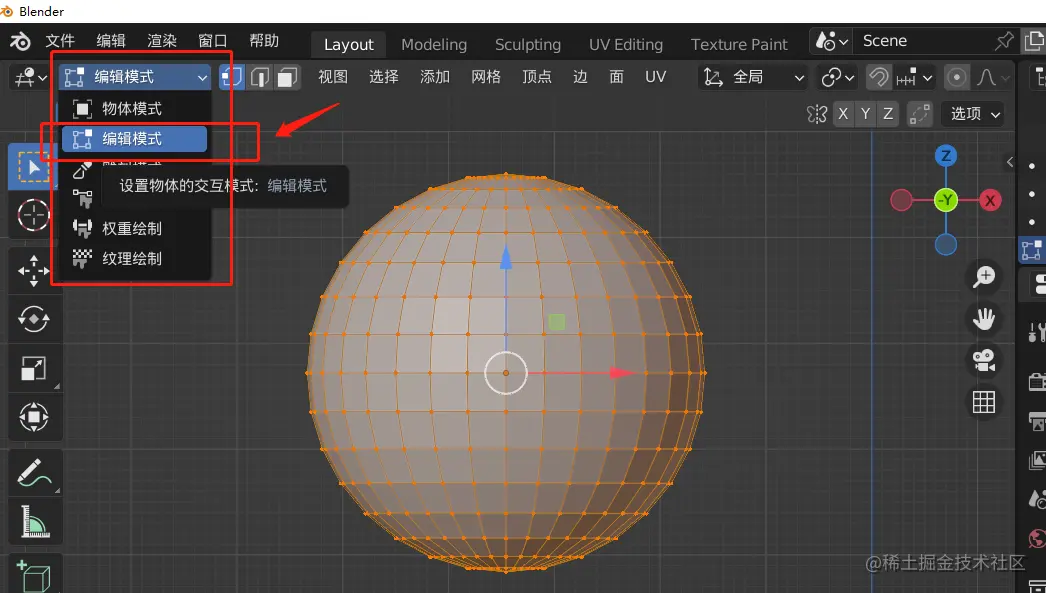Image resolution: width=1046 pixels, height=593 pixels.
Task: Choose the combined Transform tool
Action: (x=33, y=417)
